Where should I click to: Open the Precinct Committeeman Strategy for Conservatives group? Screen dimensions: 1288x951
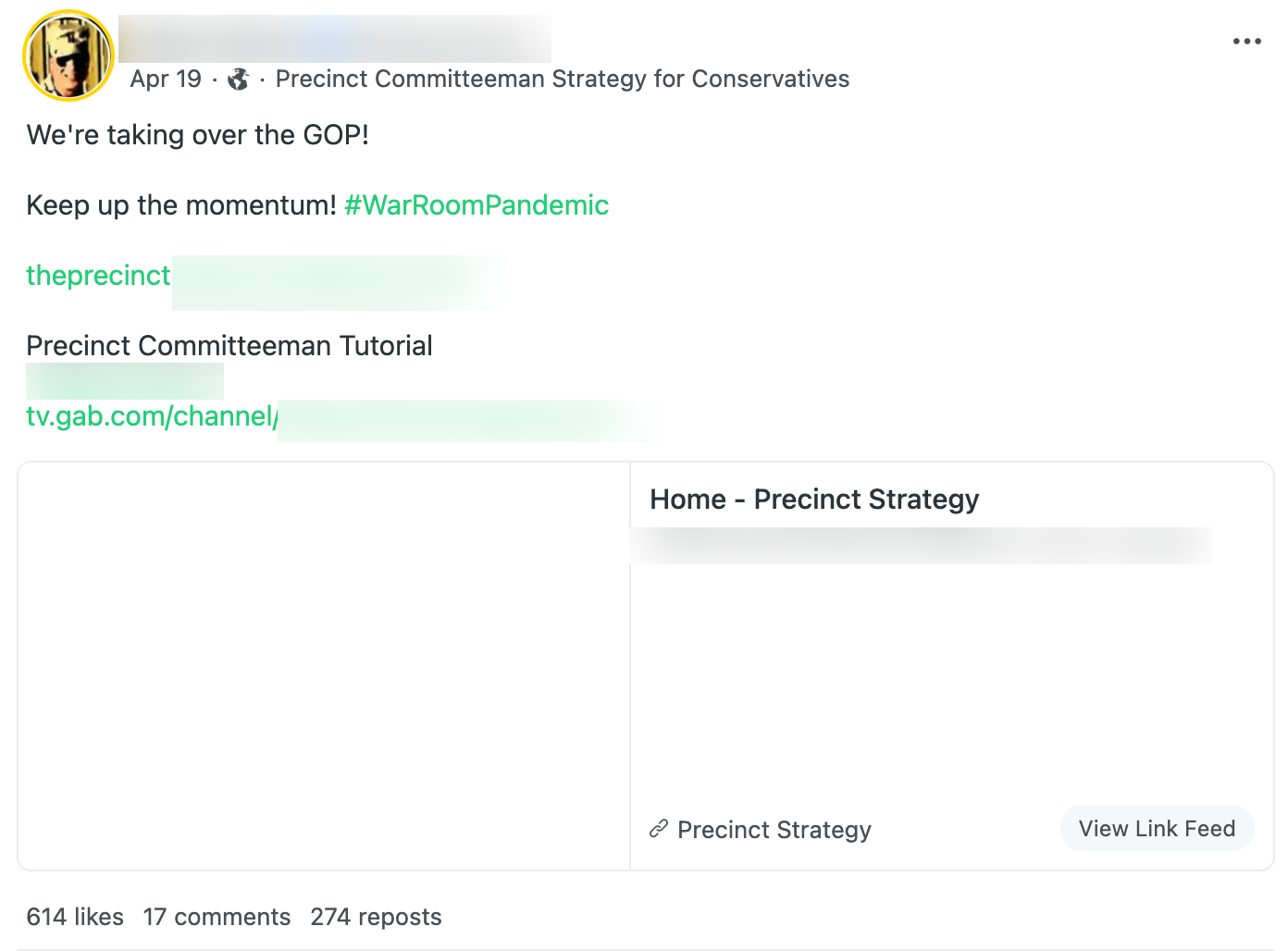click(562, 79)
